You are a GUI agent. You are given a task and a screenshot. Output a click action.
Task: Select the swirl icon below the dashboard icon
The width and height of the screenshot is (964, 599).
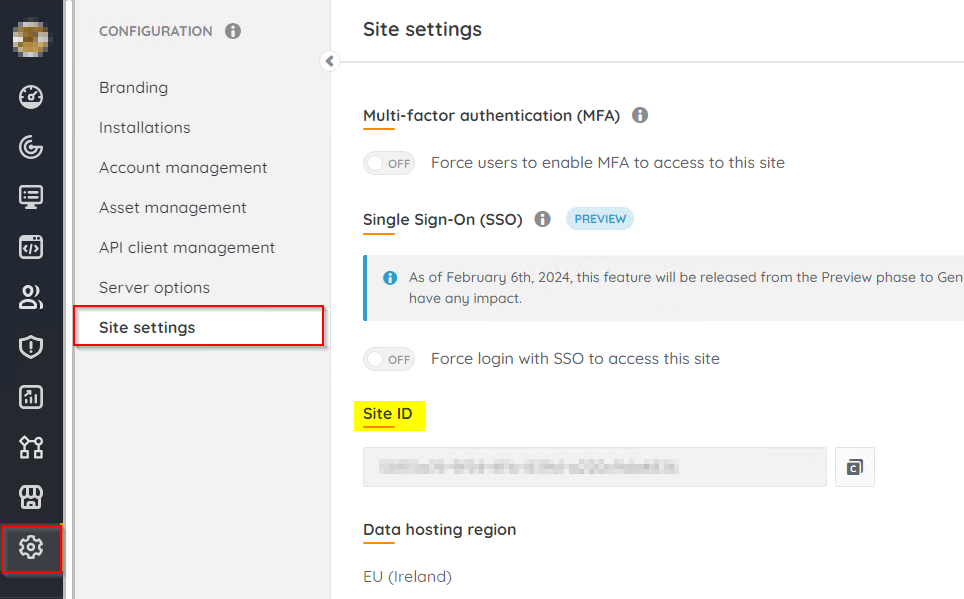point(30,147)
